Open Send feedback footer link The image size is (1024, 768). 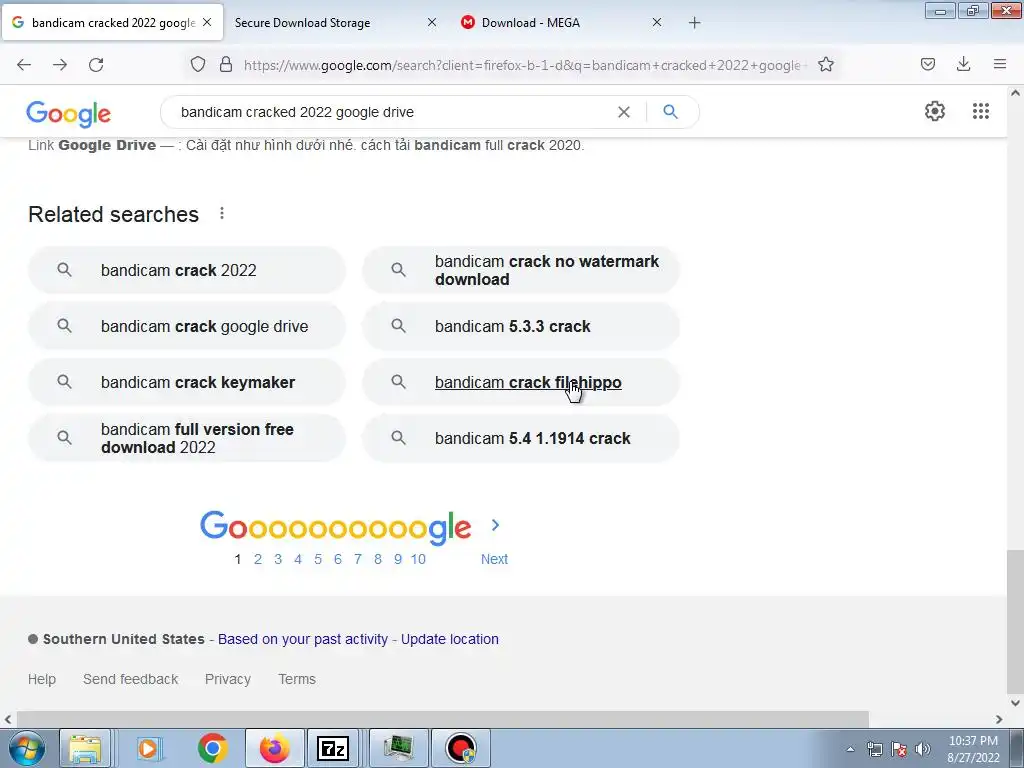131,679
